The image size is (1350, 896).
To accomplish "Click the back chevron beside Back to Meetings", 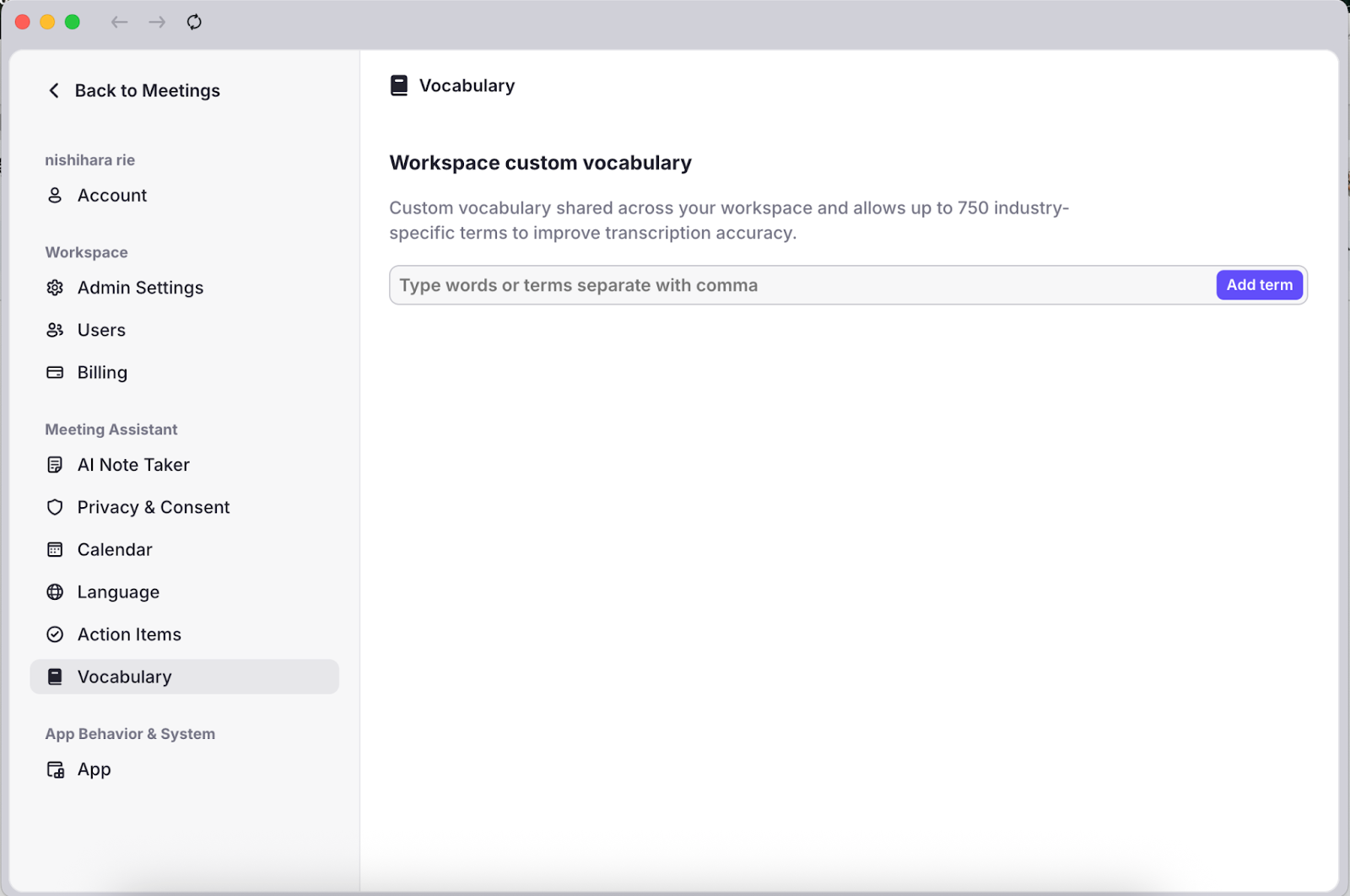I will pyautogui.click(x=54, y=90).
